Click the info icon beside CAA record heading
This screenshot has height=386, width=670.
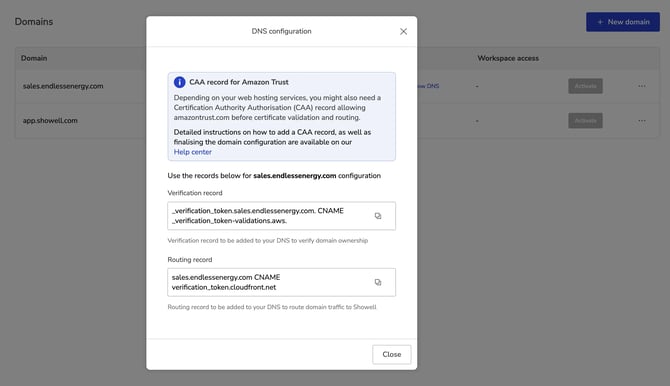click(179, 82)
